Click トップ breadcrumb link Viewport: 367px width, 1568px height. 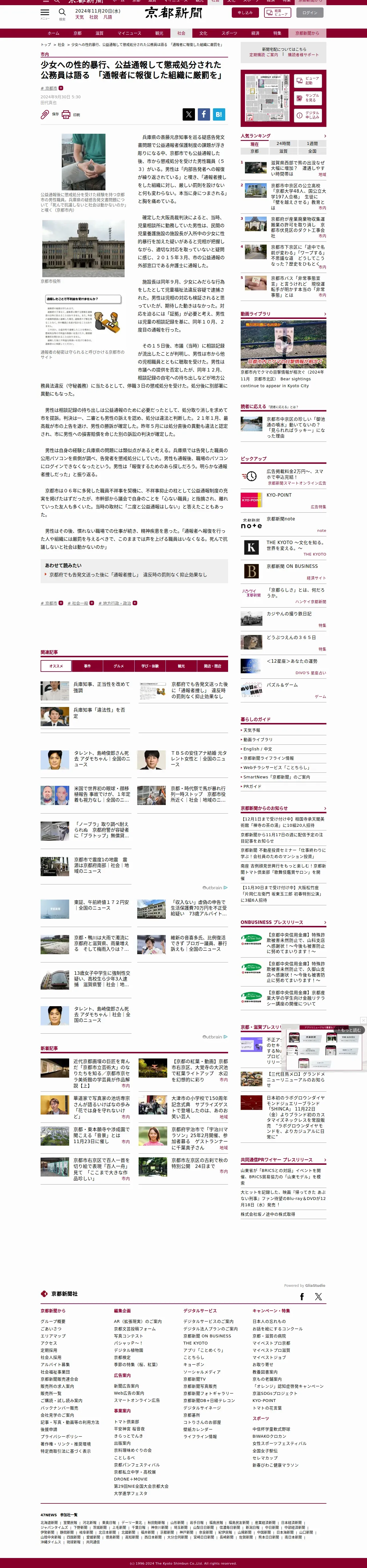[46, 44]
